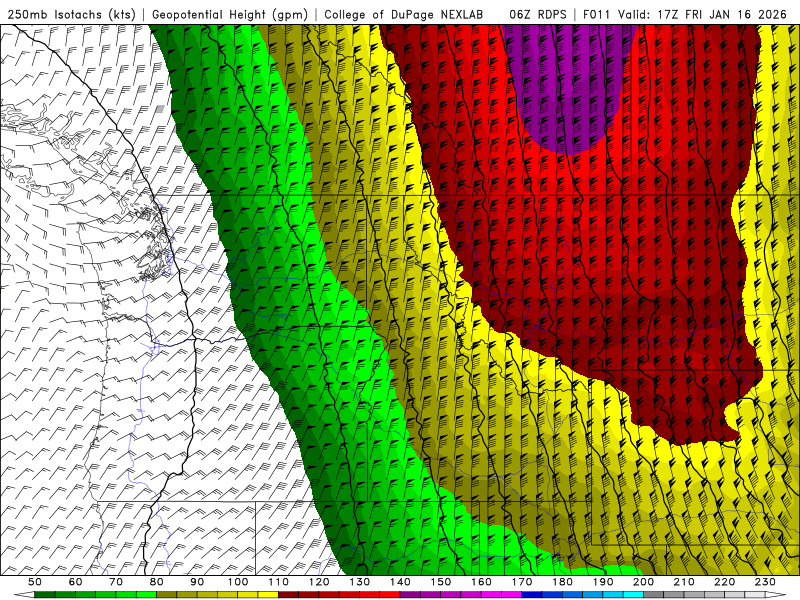Click the 'Valid: 17Z FRI JAN 16 2026' text
Viewport: 800px width, 600px height.
click(x=703, y=14)
